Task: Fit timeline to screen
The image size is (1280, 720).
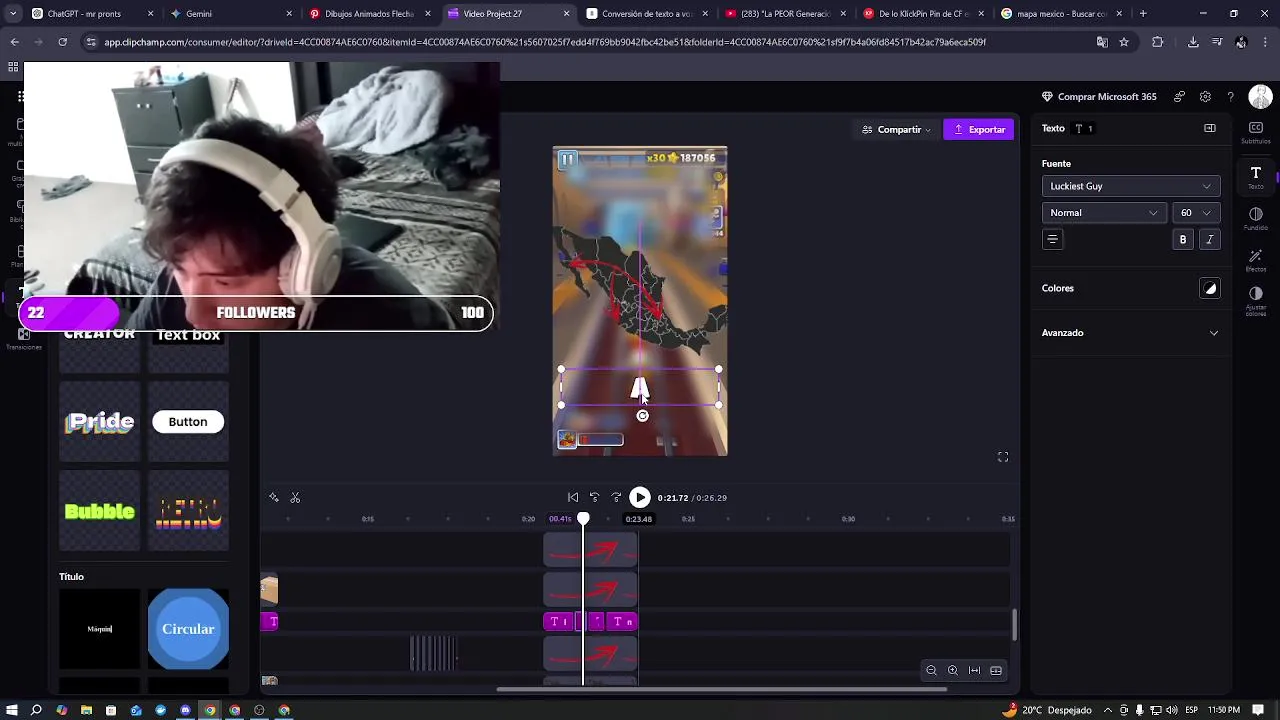Action: [x=974, y=671]
